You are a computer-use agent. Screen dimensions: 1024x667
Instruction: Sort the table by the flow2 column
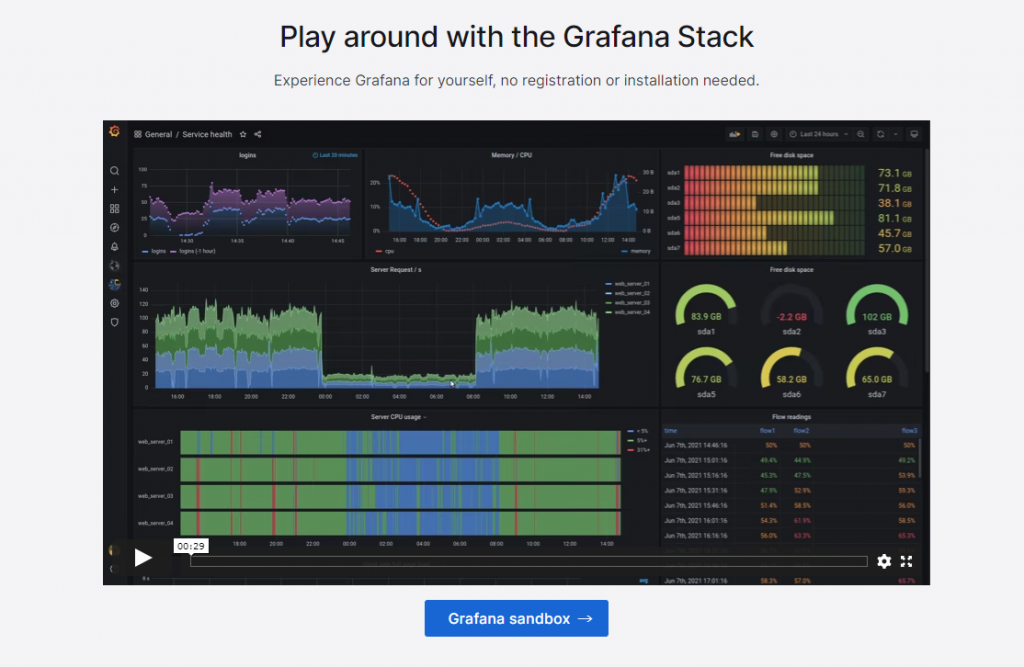[801, 431]
